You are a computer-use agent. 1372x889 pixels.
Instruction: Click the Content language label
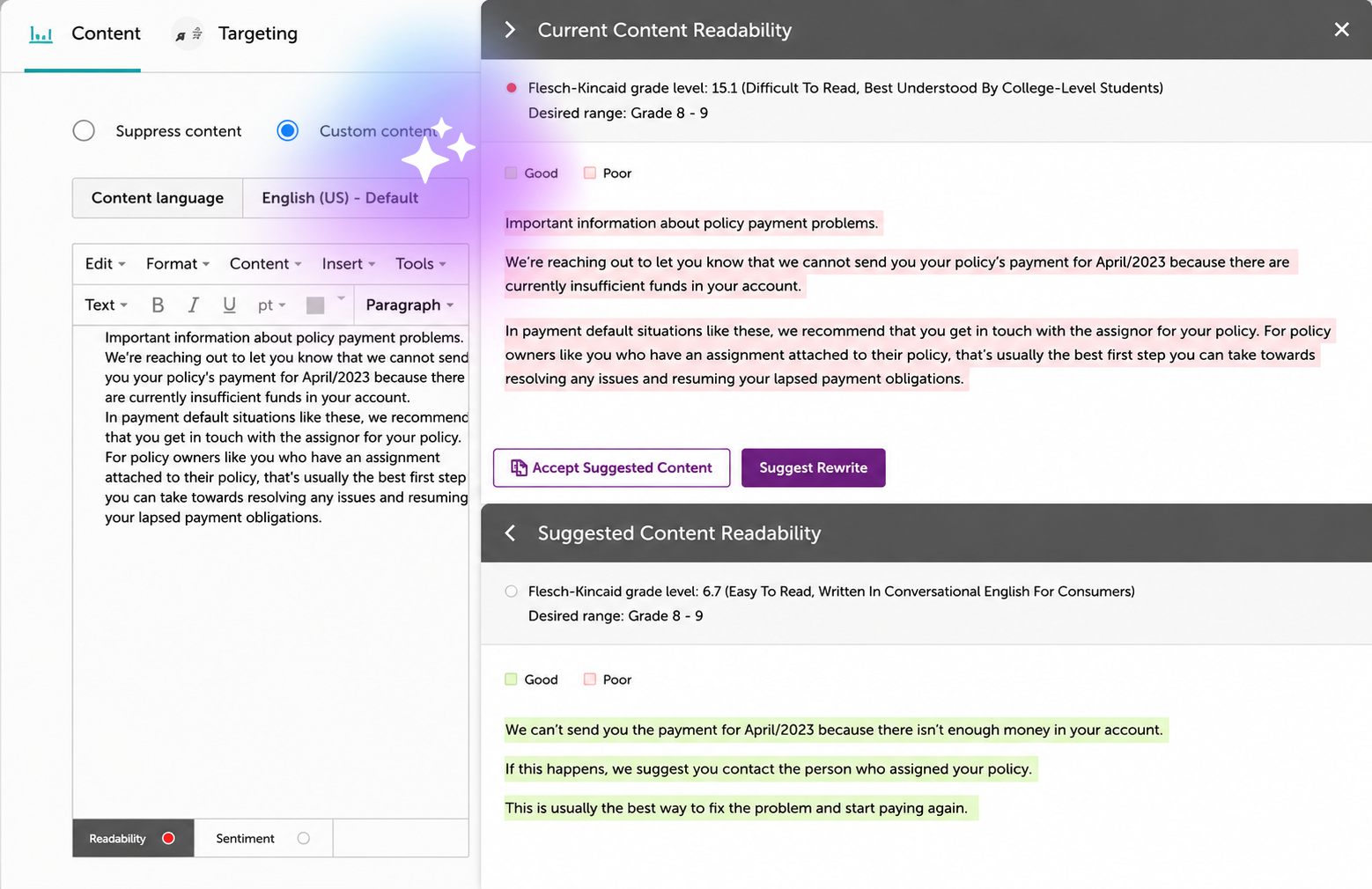pyautogui.click(x=158, y=198)
